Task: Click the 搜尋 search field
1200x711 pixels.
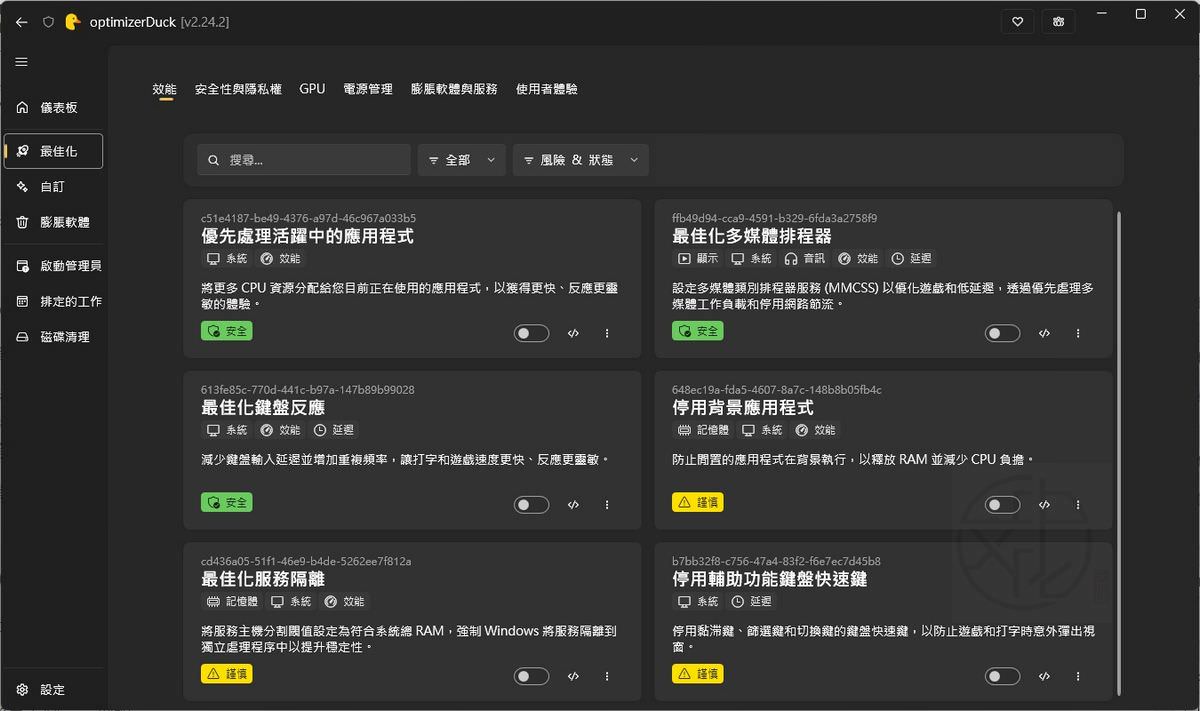Action: tap(304, 160)
